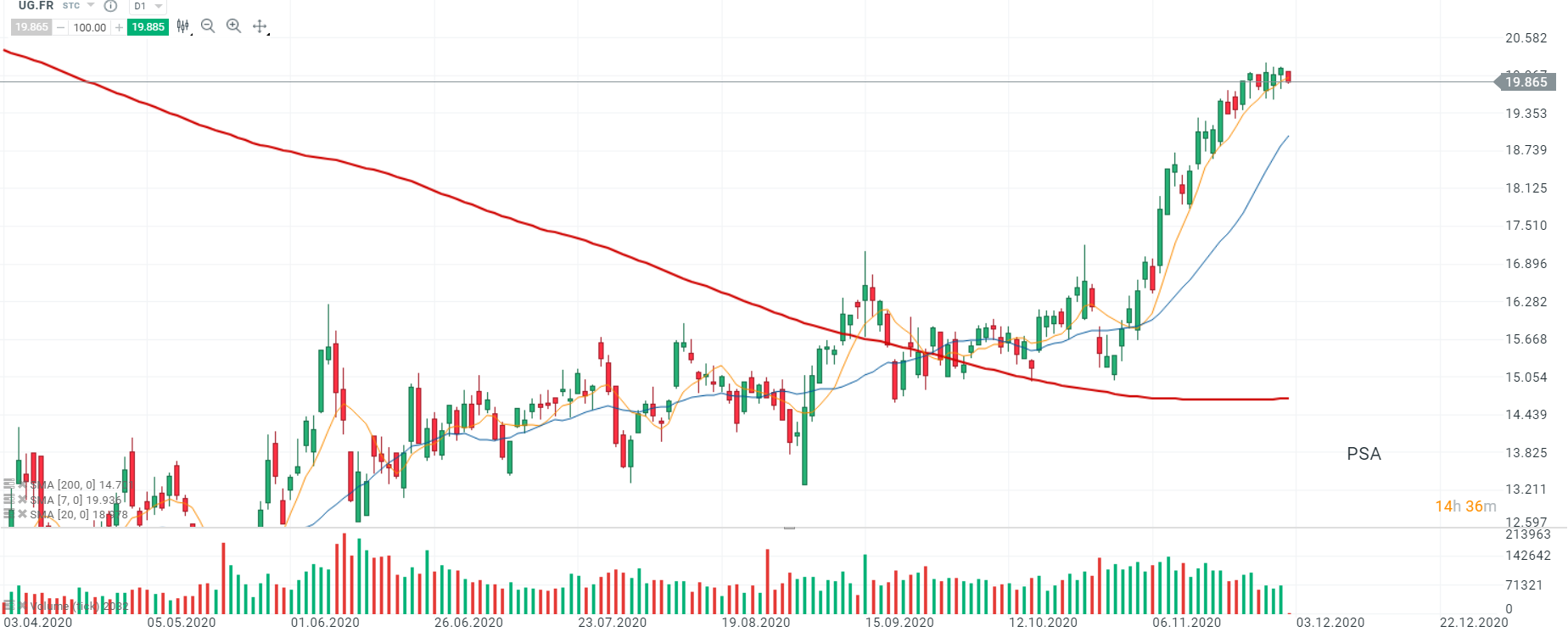Open the chart type candlestick menu
Image resolution: width=1568 pixels, height=632 pixels.
click(x=182, y=26)
